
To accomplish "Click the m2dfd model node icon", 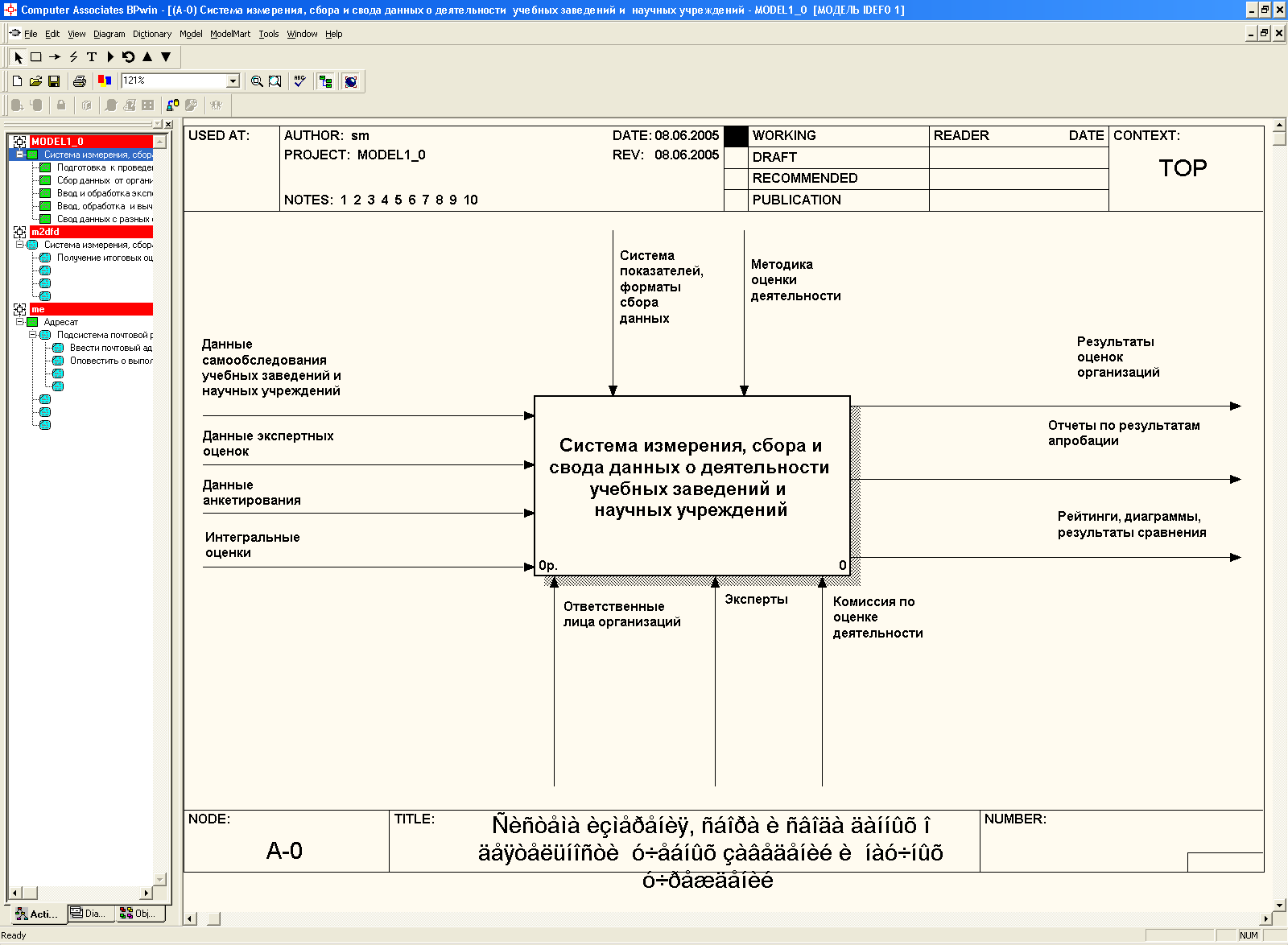I will [x=20, y=232].
